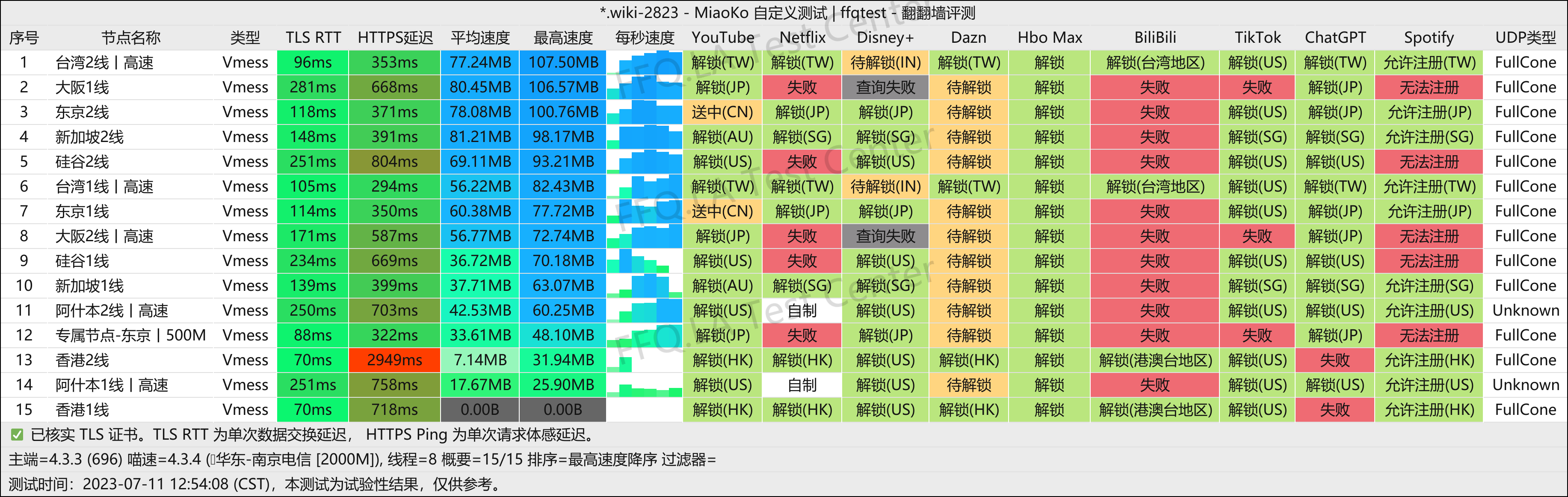Click the Dazn column header
Viewport: 1568px width, 497px height.
pyautogui.click(x=968, y=38)
